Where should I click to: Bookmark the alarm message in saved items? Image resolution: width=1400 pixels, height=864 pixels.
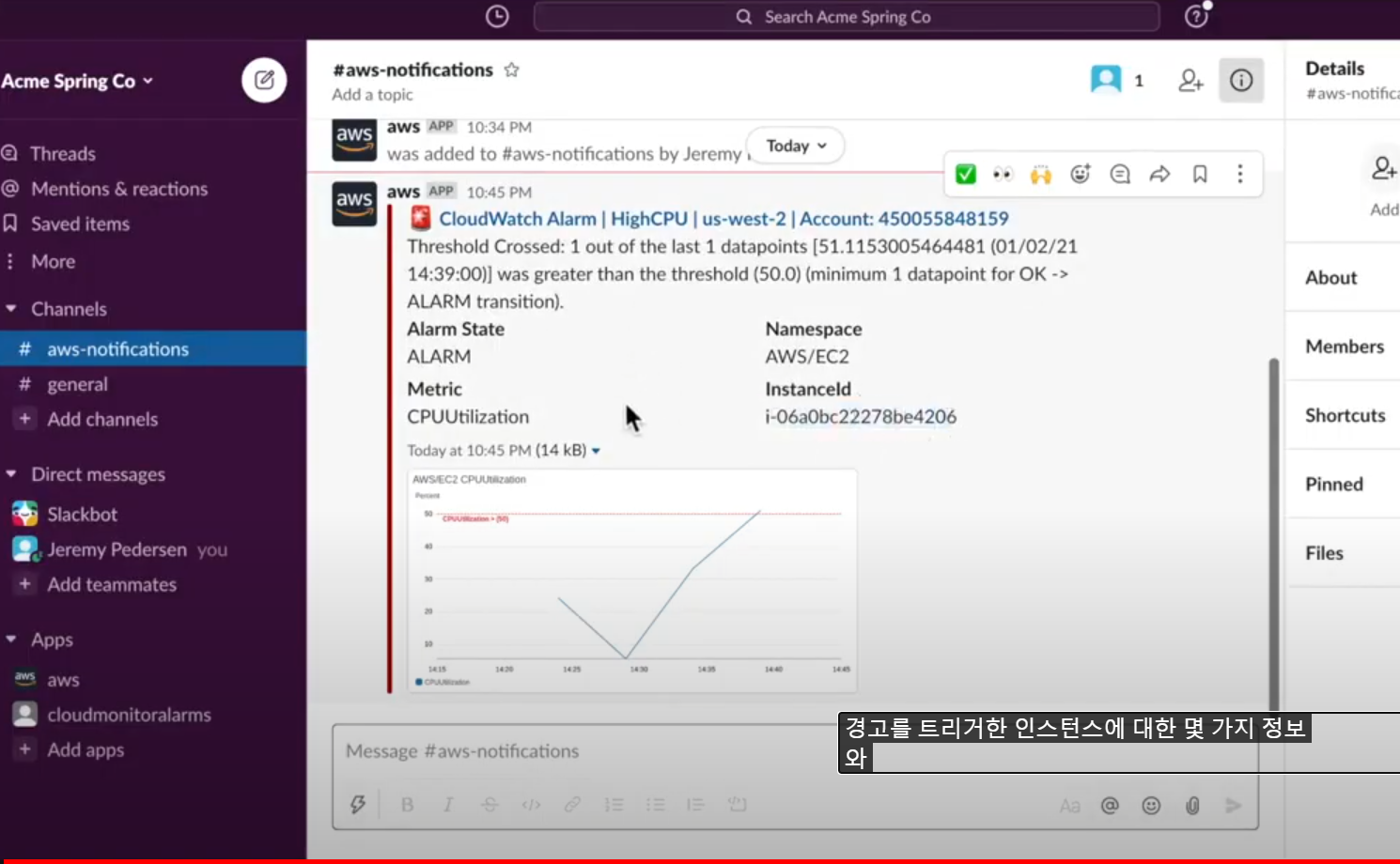point(1200,174)
